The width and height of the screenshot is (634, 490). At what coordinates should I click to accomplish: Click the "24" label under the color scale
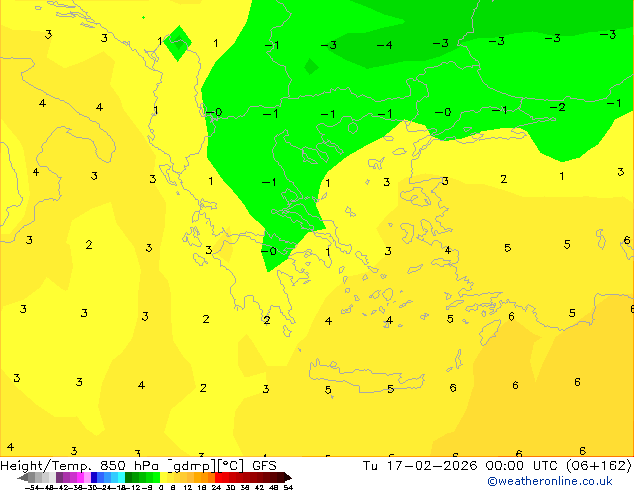click(216, 487)
